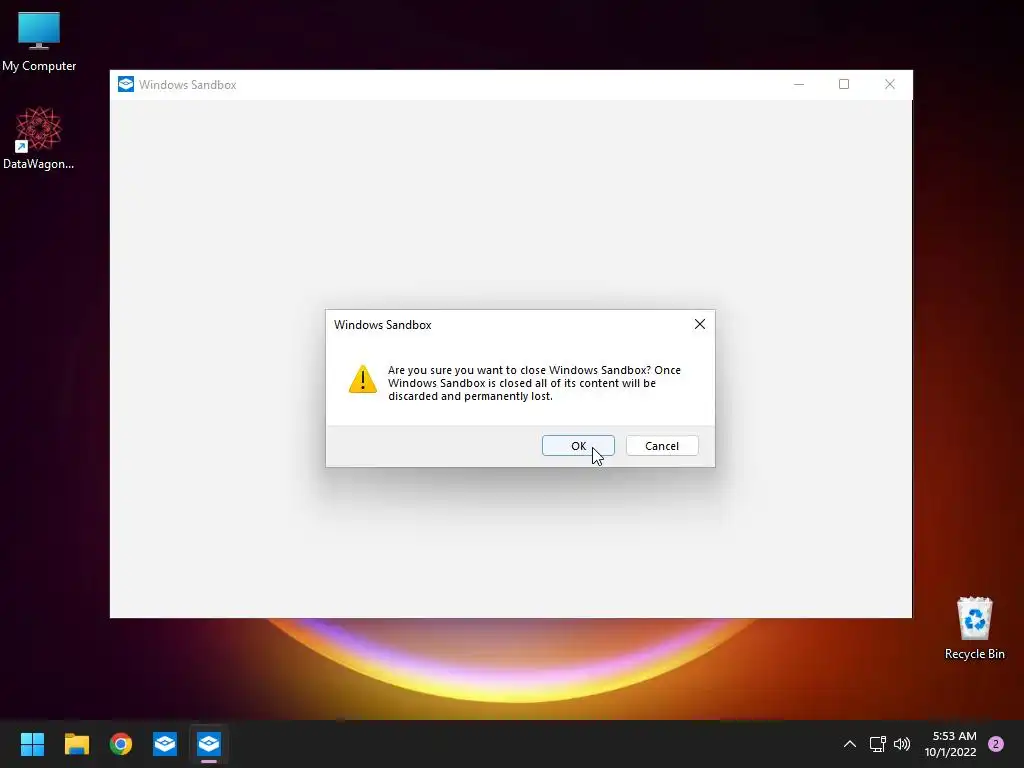Close the main Windows Sandbox window
This screenshot has width=1024, height=768.
pyautogui.click(x=889, y=84)
